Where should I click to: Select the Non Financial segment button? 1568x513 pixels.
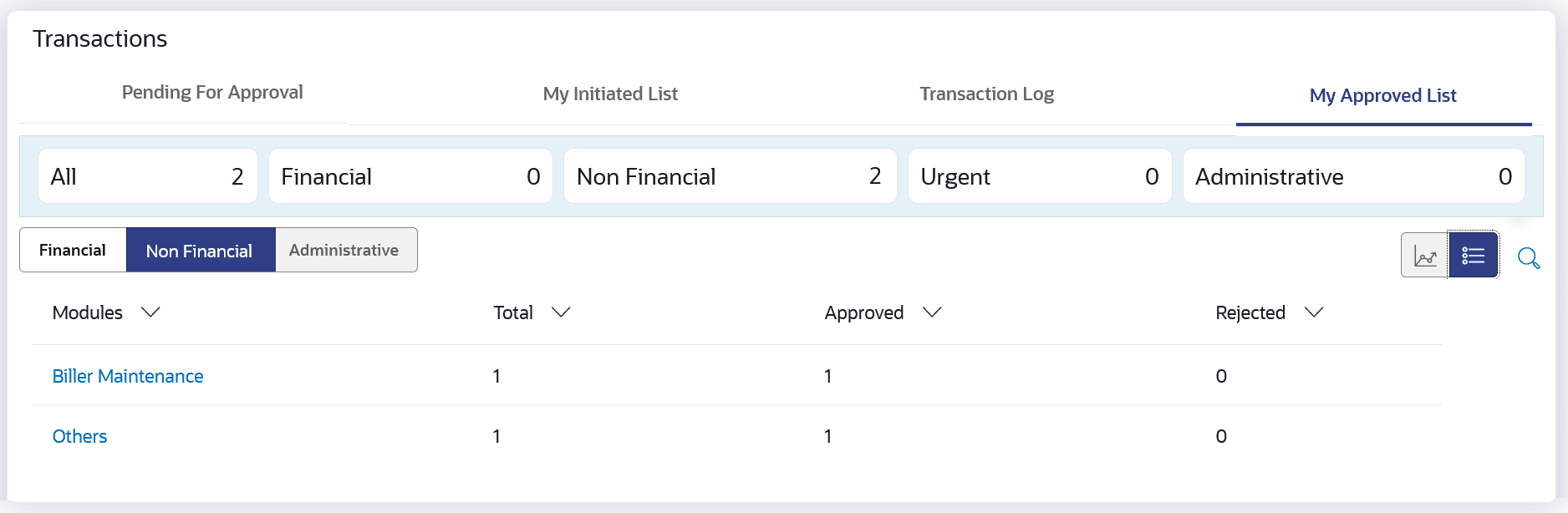(200, 251)
